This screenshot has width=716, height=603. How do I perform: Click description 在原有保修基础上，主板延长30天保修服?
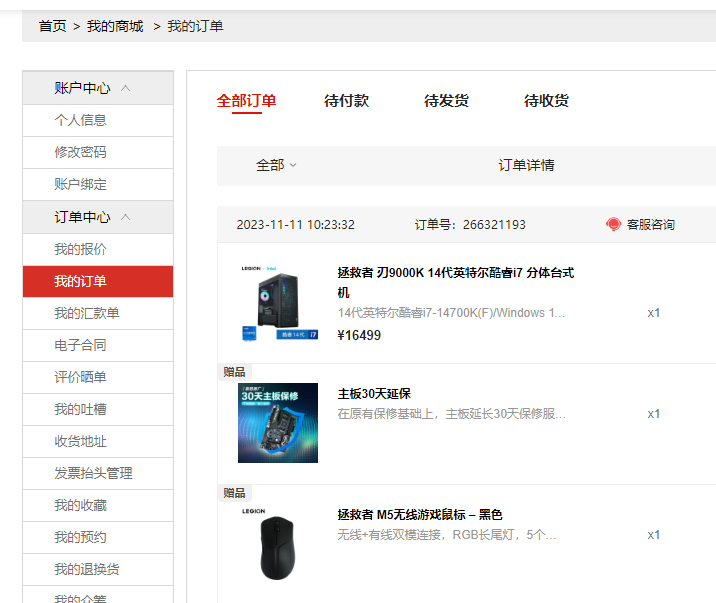pyautogui.click(x=452, y=414)
